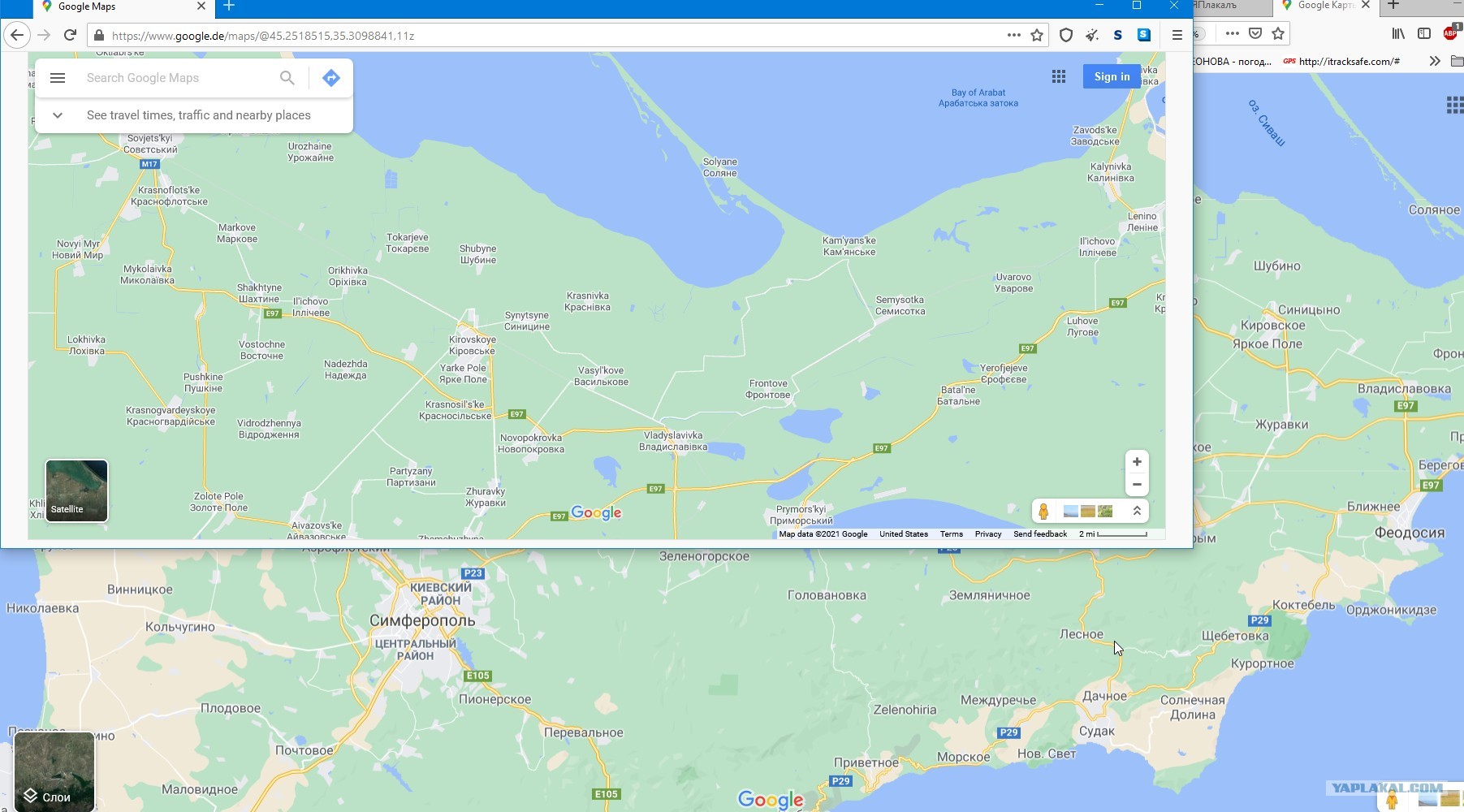Select the Google Карты tab in background window
Image resolution: width=1464 pixels, height=812 pixels.
(1325, 6)
